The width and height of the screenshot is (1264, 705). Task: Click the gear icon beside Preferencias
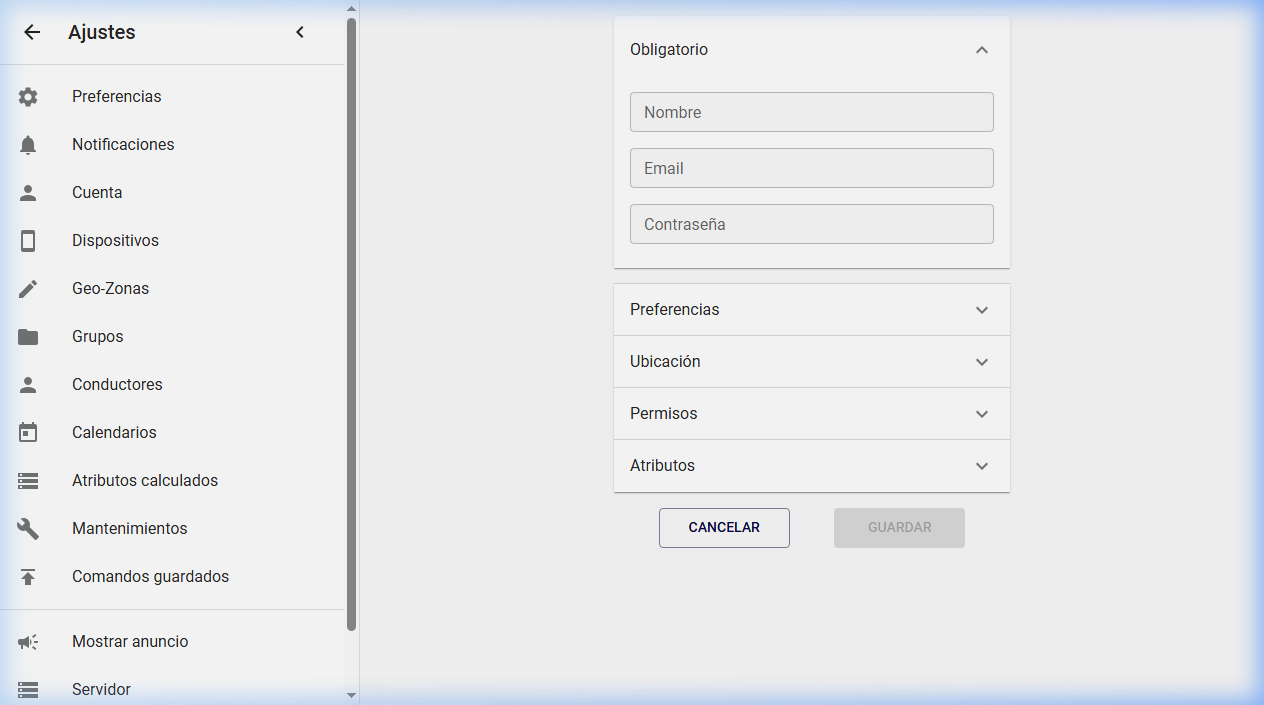(28, 97)
